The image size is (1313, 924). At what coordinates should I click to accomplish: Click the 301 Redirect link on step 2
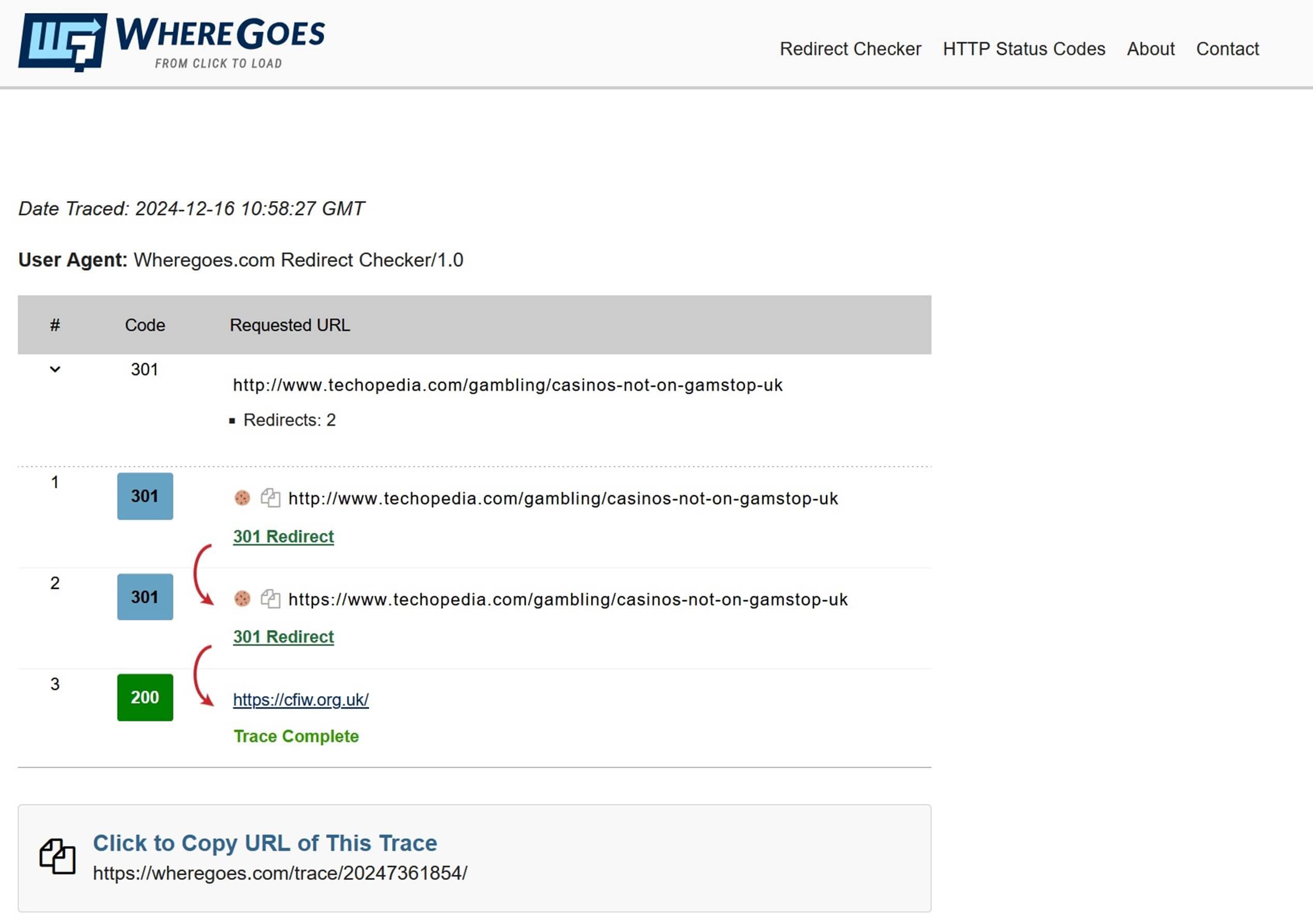tap(282, 636)
